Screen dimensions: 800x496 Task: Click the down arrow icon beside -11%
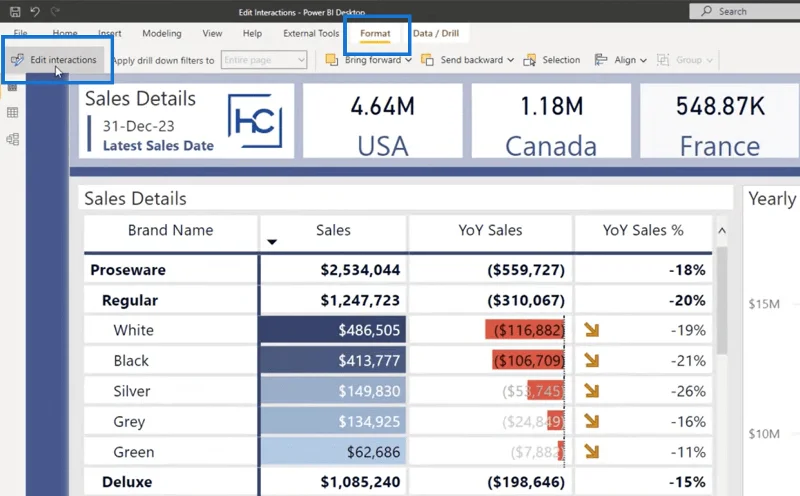[x=592, y=452]
